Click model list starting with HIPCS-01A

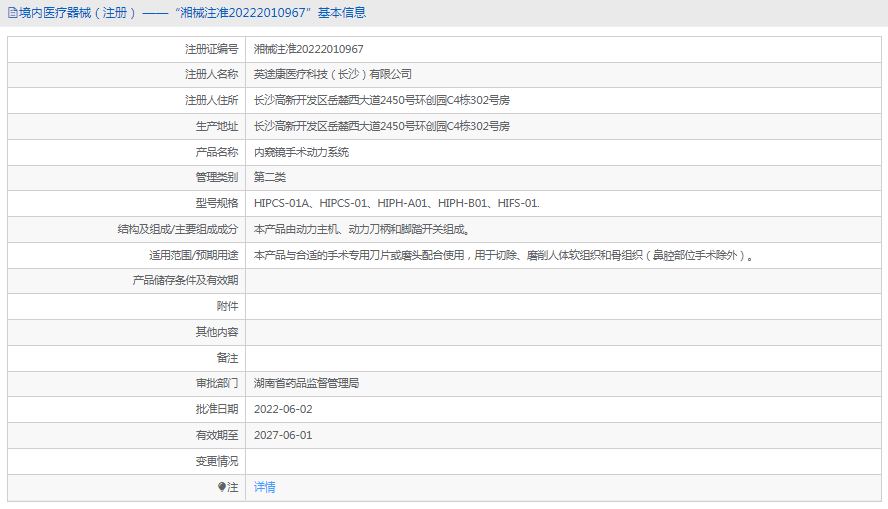tap(397, 203)
